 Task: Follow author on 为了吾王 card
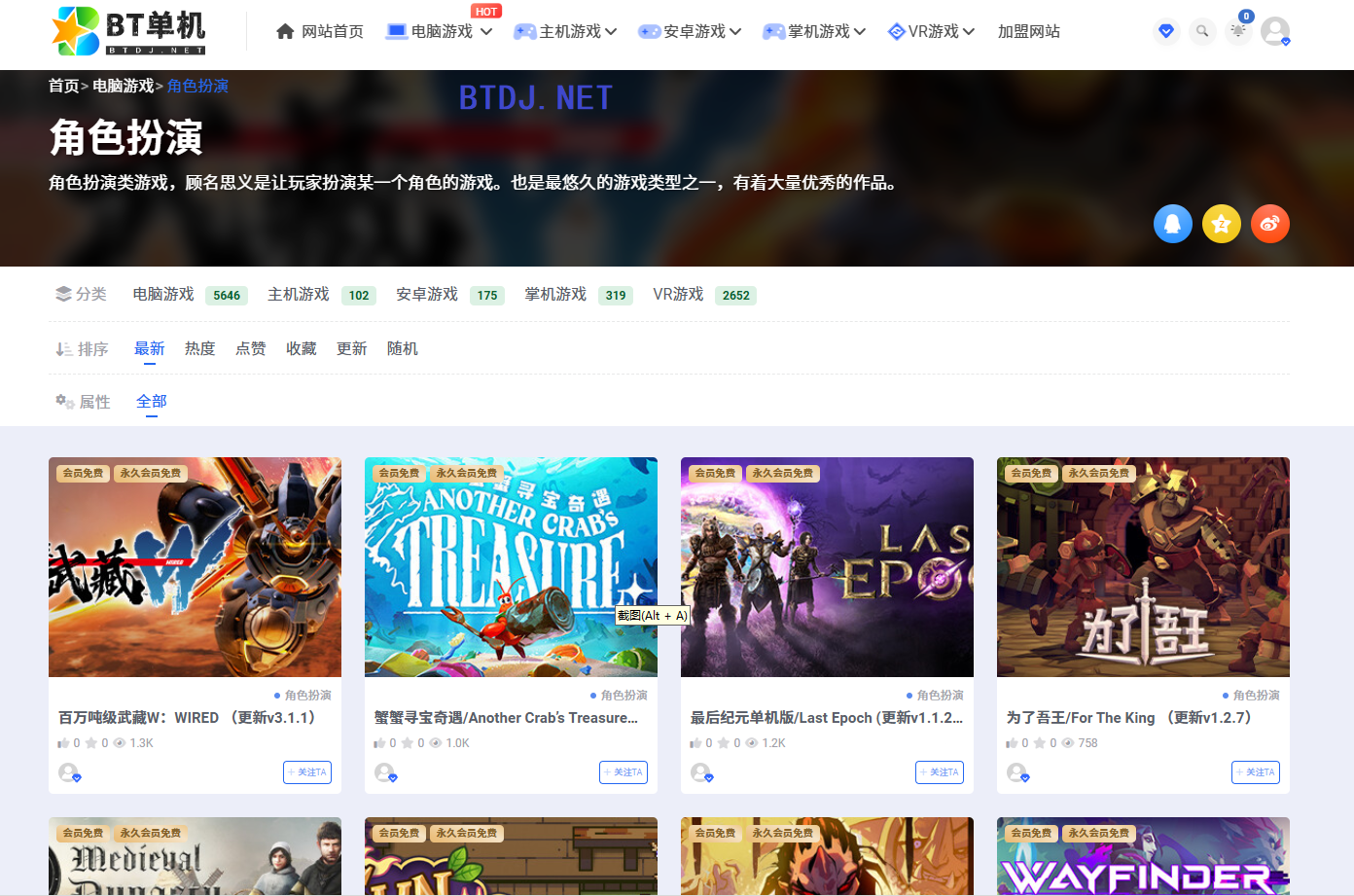click(1256, 772)
